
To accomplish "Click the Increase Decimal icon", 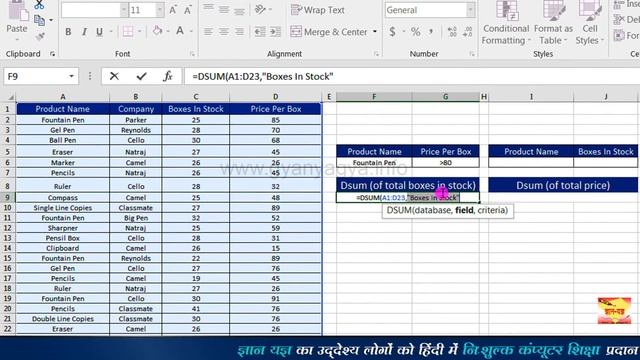I will [452, 31].
